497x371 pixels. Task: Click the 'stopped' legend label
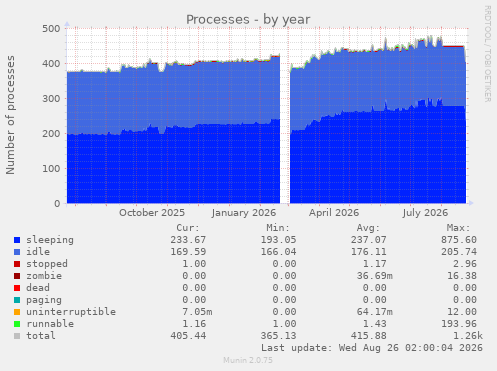tap(47, 264)
